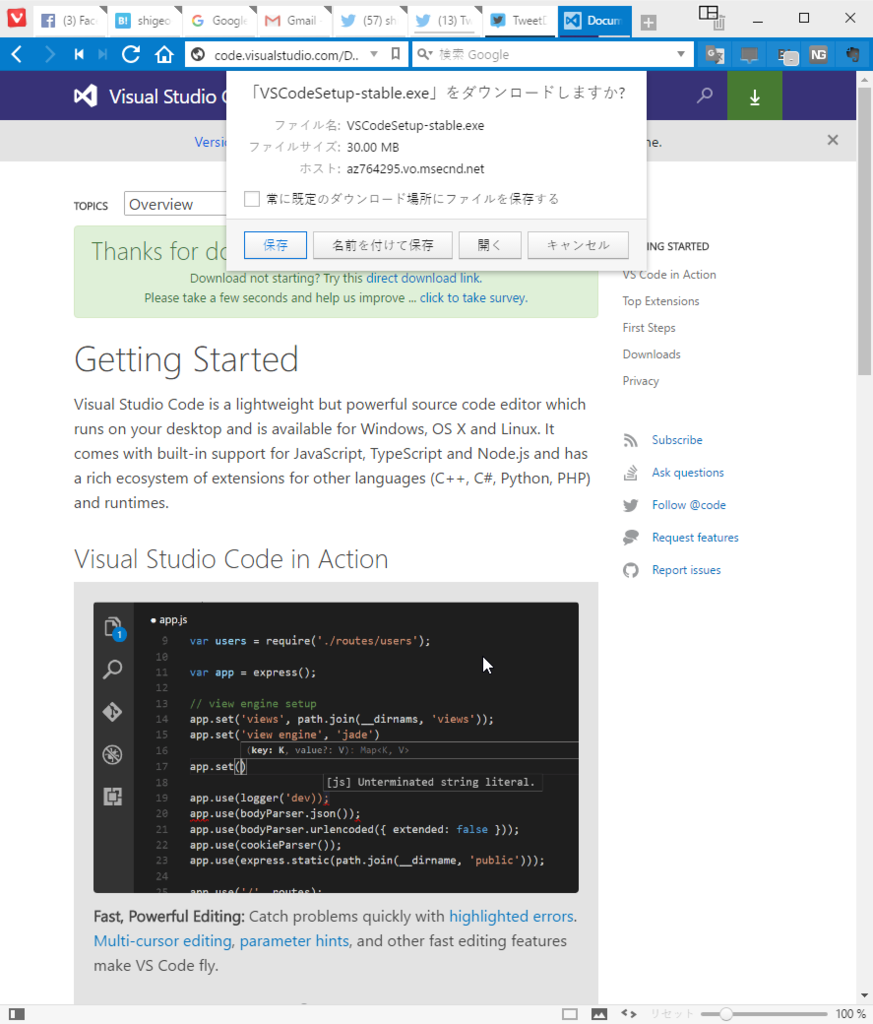The width and height of the screenshot is (873, 1024).
Task: Toggle image loading in status bar
Action: point(599,1014)
